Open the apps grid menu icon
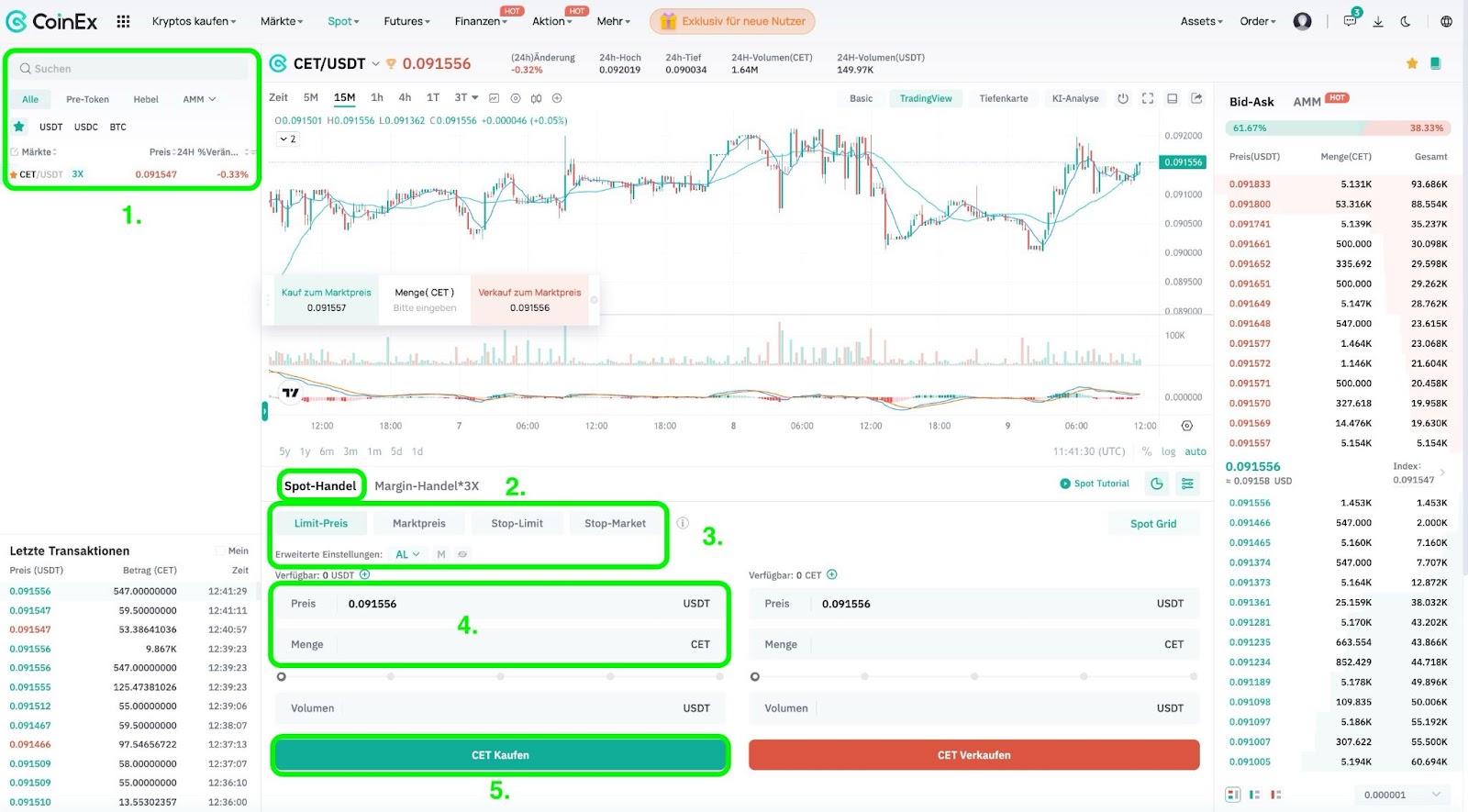This screenshot has height=812, width=1468. [123, 21]
